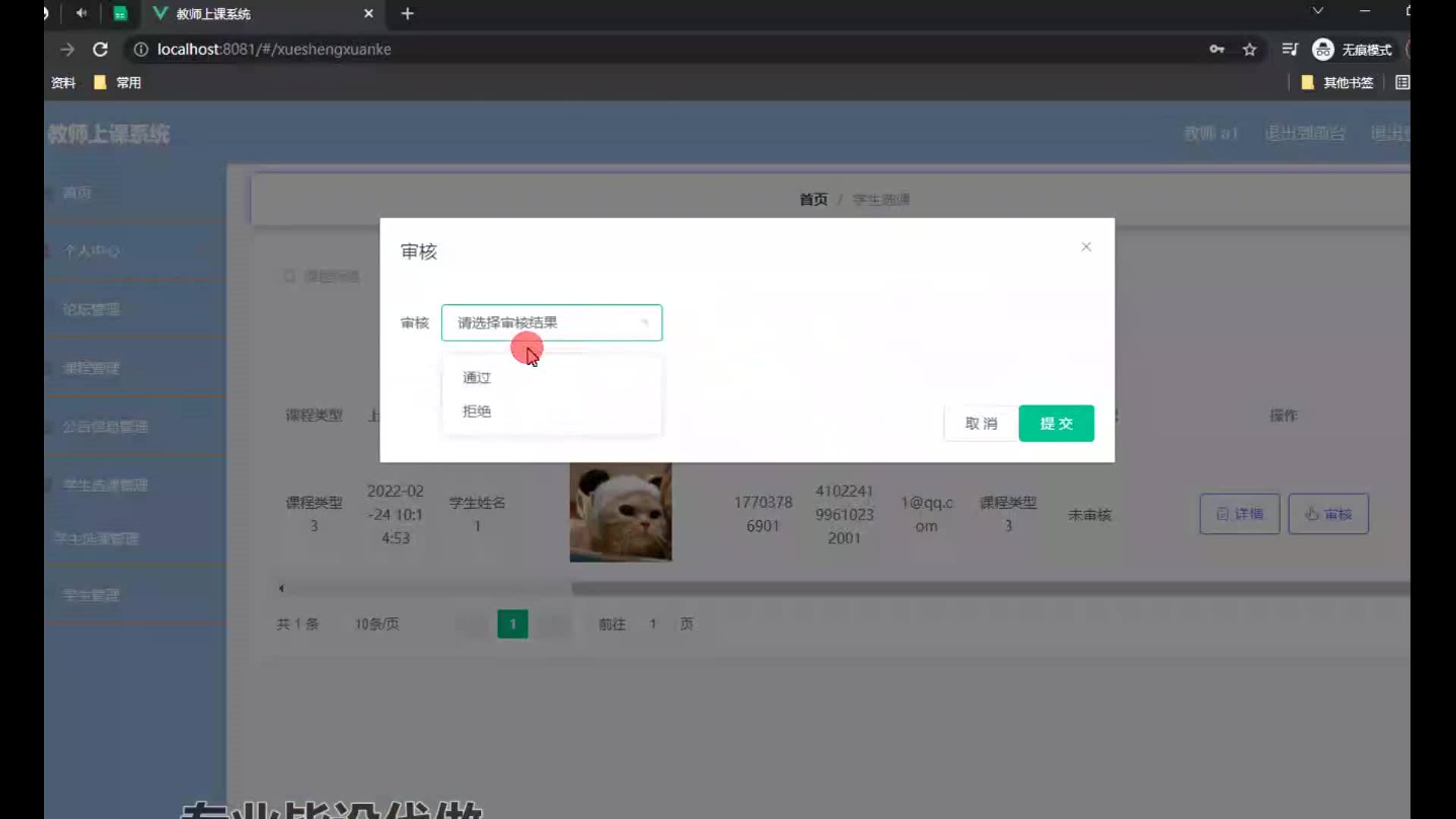1456x819 pixels.
Task: Click the 17703786901 phone number cell
Action: point(763,514)
